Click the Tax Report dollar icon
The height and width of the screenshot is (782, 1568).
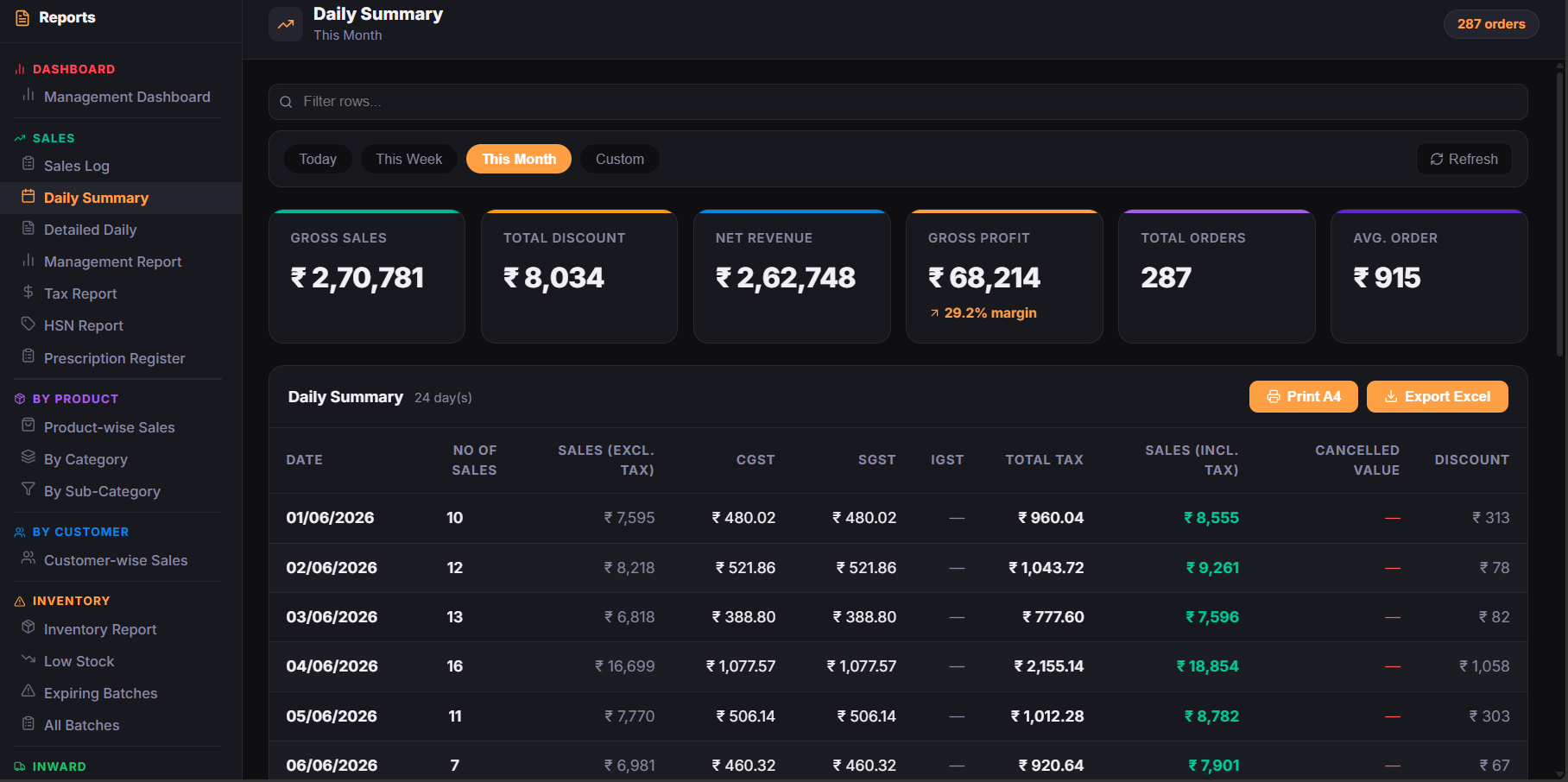tap(28, 292)
